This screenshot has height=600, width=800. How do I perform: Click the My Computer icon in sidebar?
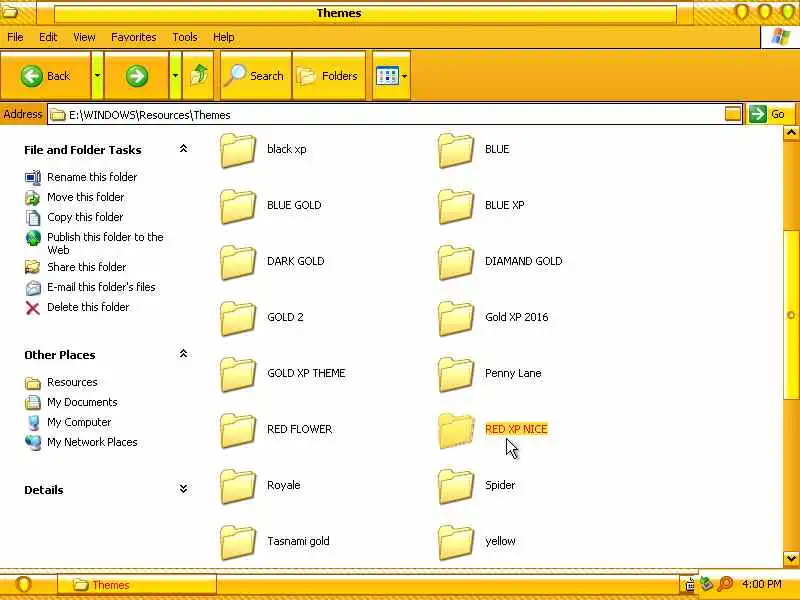click(33, 422)
